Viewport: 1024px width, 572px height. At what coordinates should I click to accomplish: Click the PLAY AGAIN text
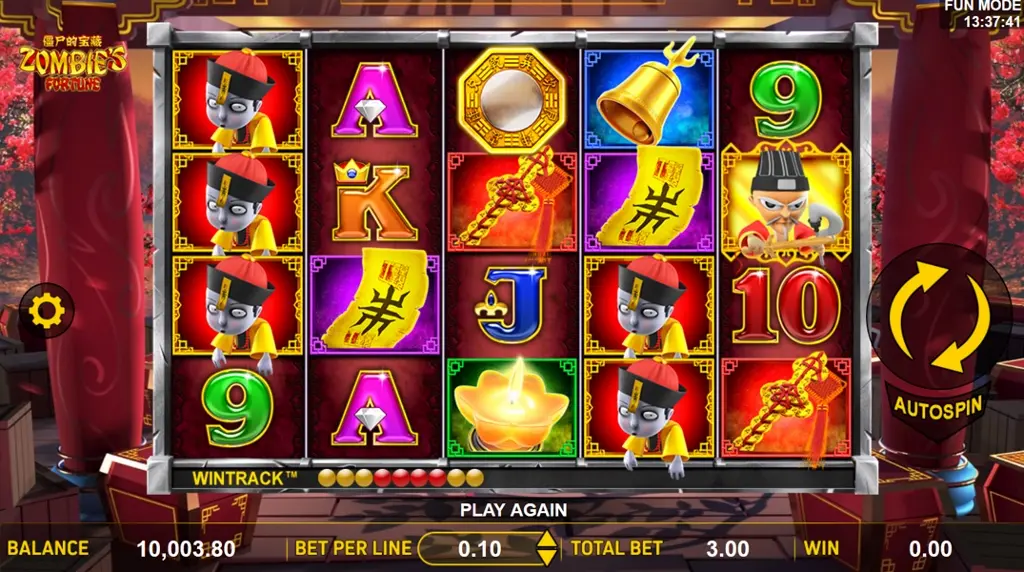pyautogui.click(x=513, y=510)
